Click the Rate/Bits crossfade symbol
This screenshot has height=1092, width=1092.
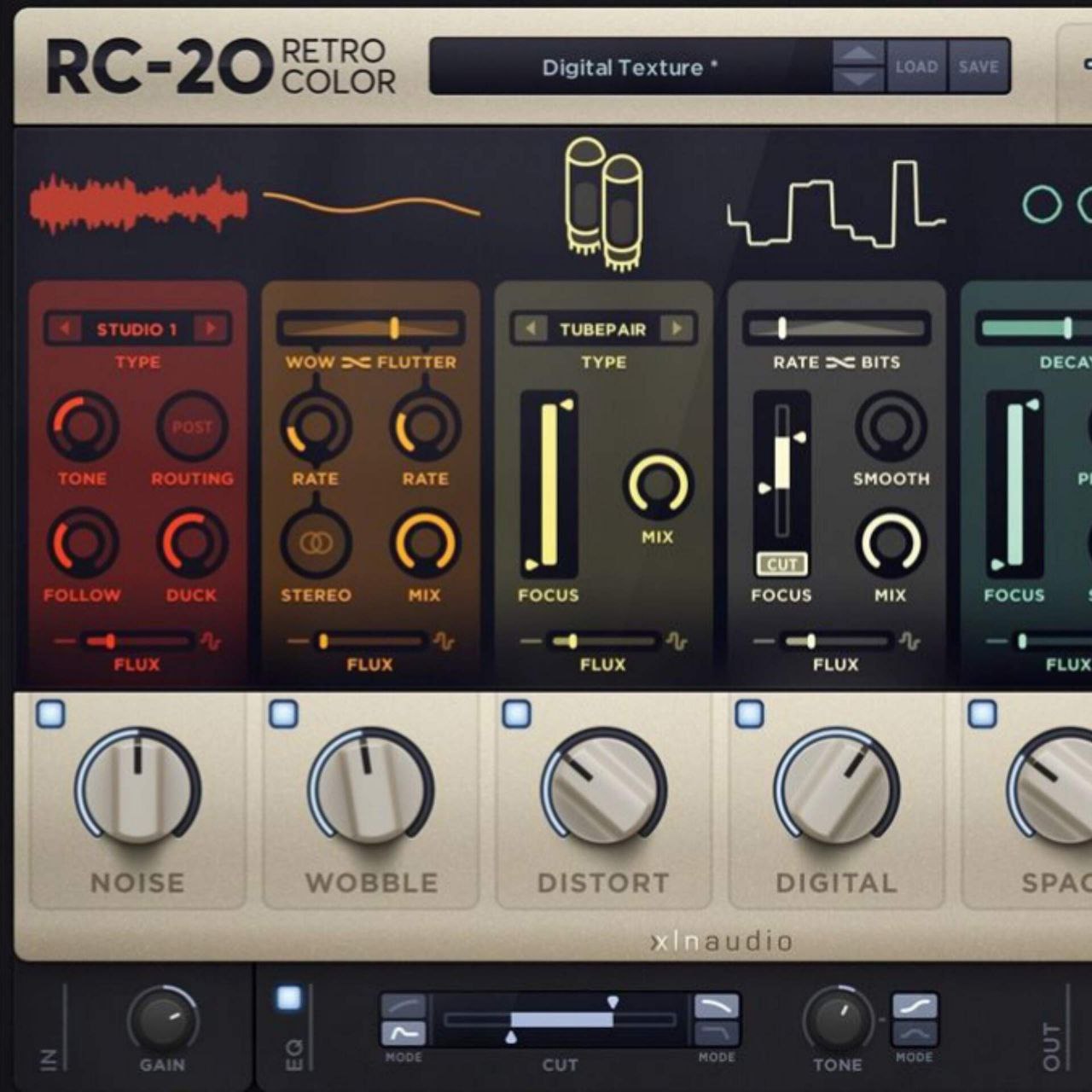pos(840,363)
